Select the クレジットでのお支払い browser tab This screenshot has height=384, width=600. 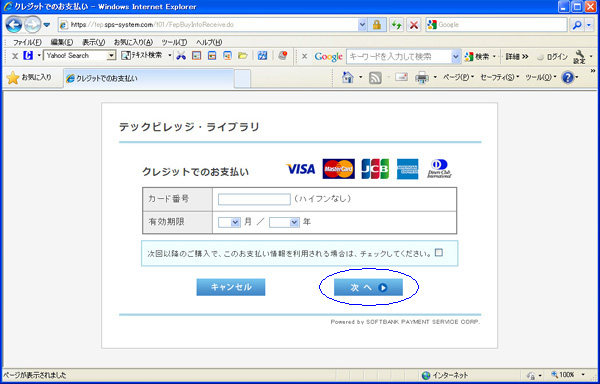coord(148,78)
